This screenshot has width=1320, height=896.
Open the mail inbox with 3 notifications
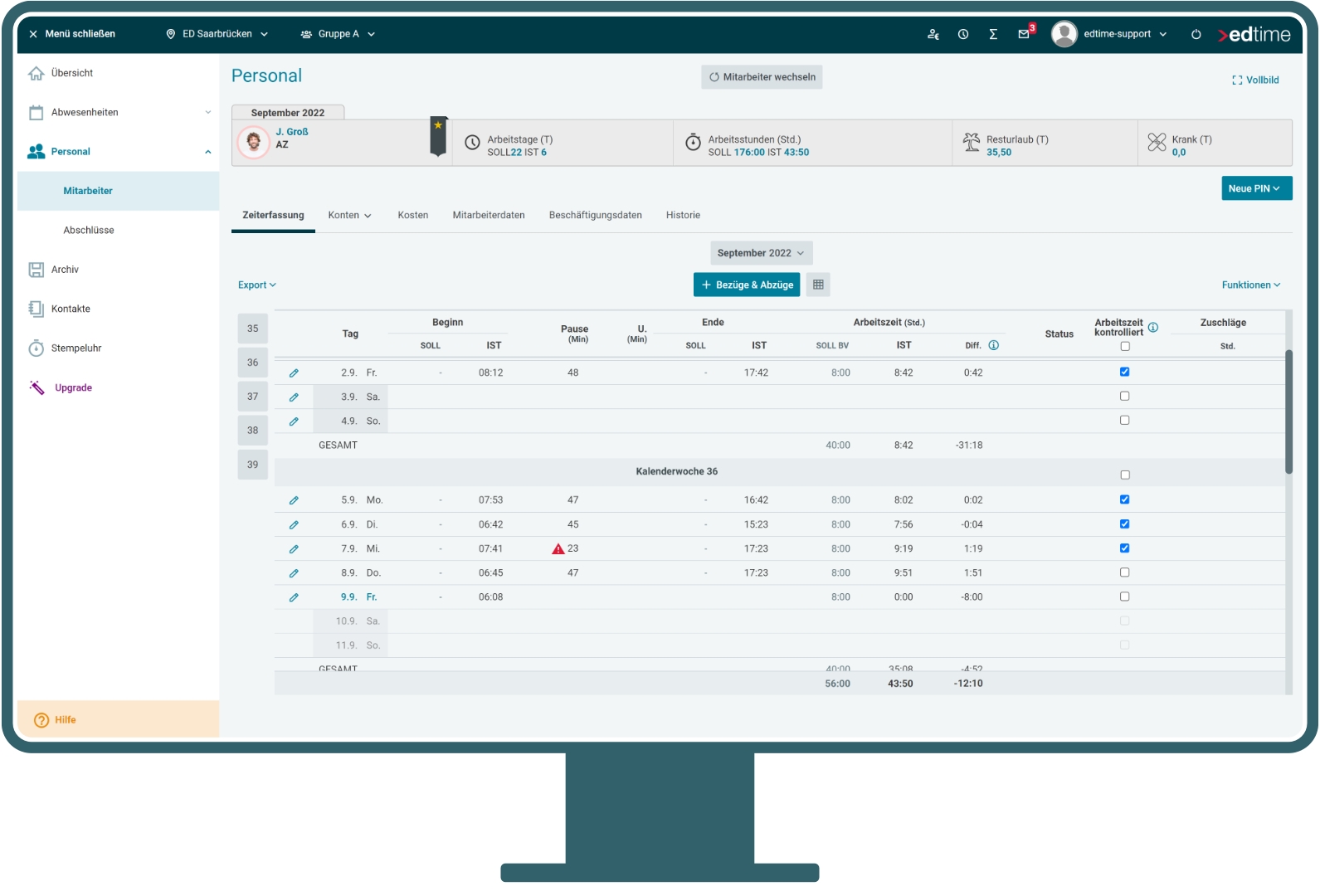tap(1026, 32)
